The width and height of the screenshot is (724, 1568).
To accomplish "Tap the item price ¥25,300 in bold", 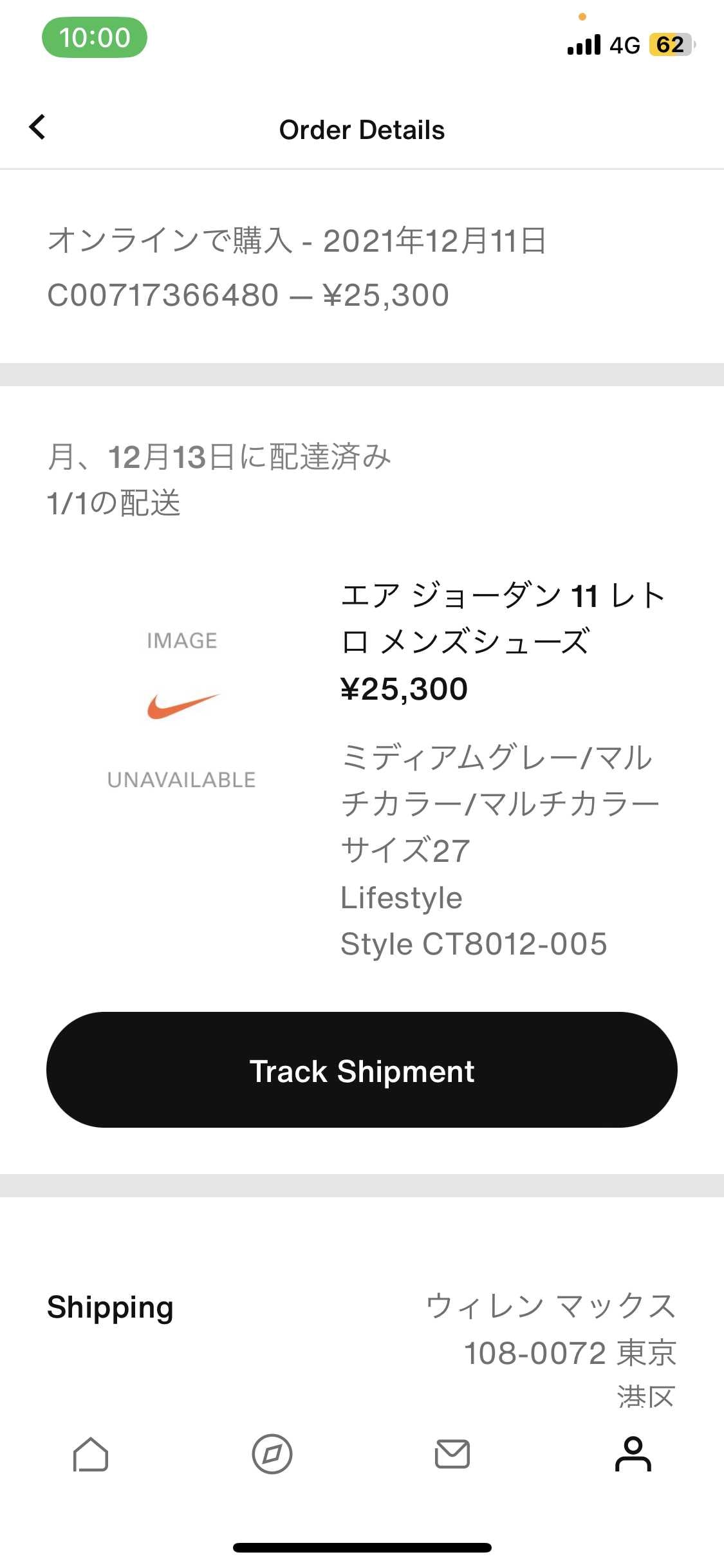I will click(x=404, y=689).
